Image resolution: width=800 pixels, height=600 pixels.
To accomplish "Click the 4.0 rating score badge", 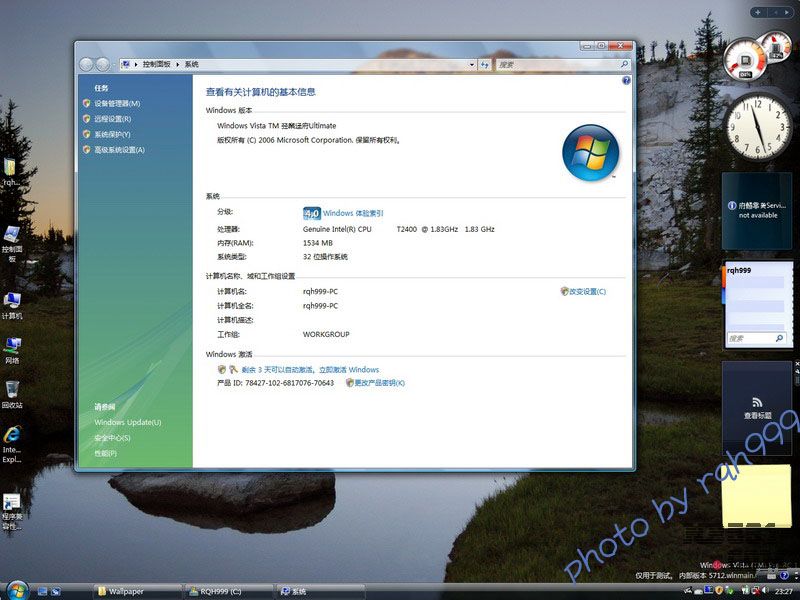I will pyautogui.click(x=312, y=213).
